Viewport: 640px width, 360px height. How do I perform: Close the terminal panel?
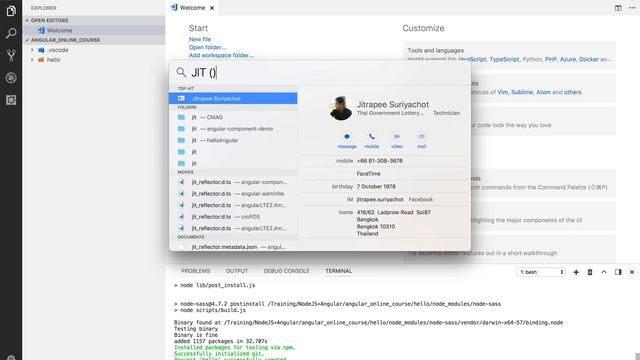[632, 272]
